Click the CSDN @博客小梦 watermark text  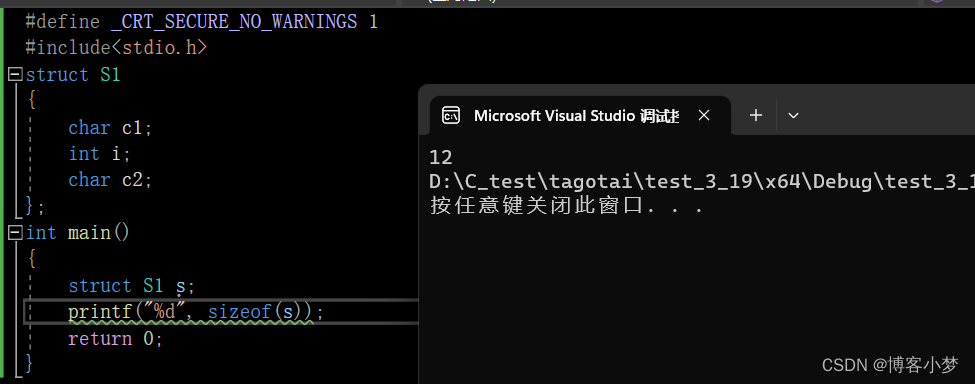[x=890, y=365]
